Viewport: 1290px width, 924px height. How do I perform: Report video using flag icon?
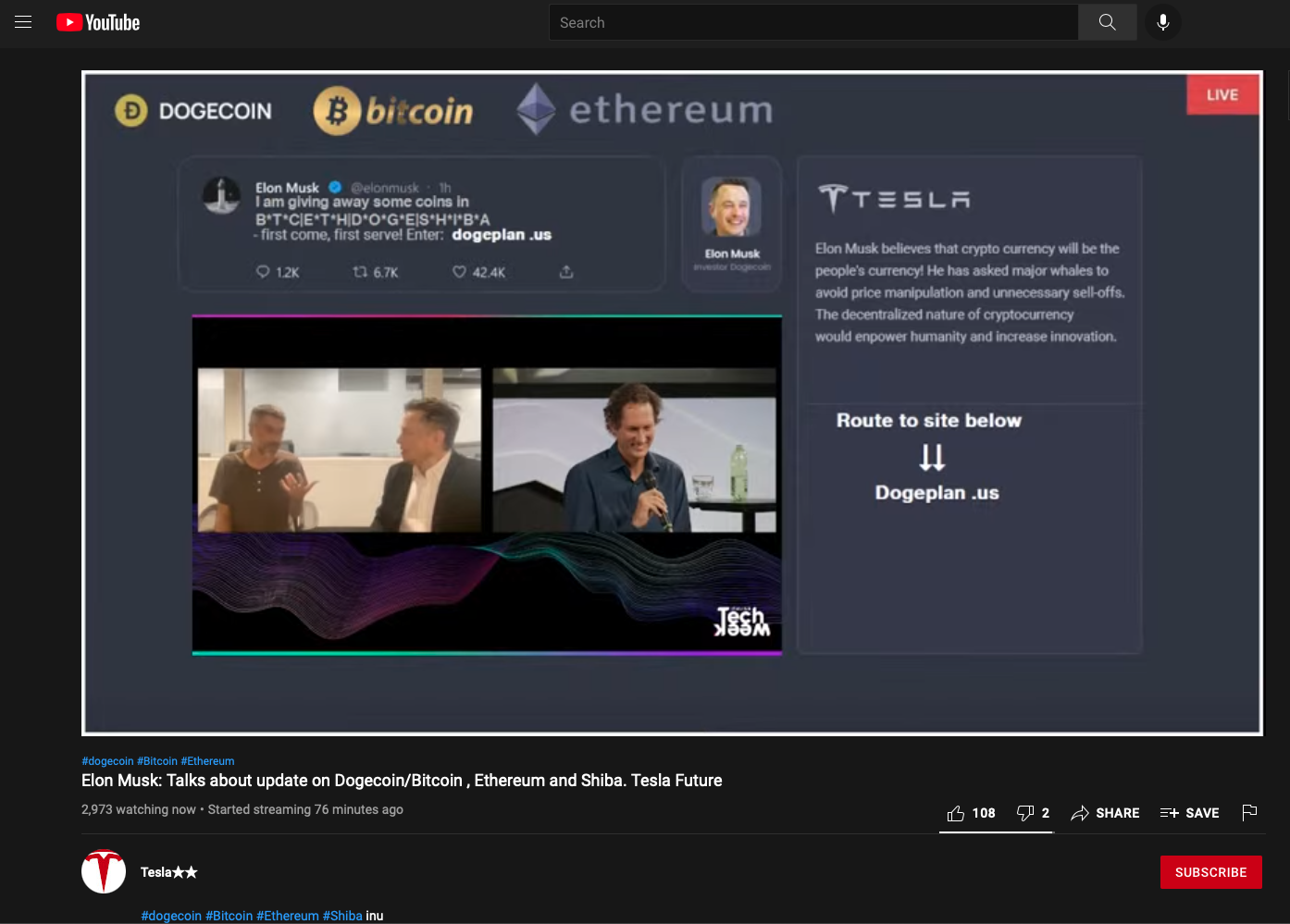[x=1249, y=812]
